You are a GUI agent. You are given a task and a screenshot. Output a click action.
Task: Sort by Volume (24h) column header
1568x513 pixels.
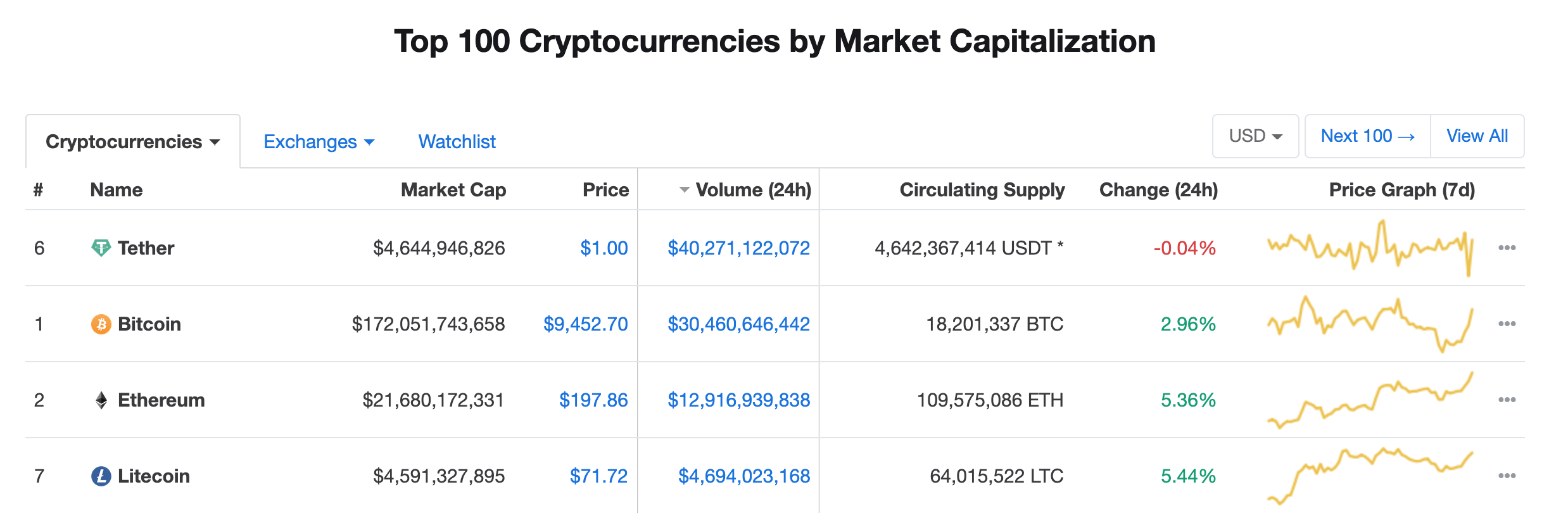point(752,189)
